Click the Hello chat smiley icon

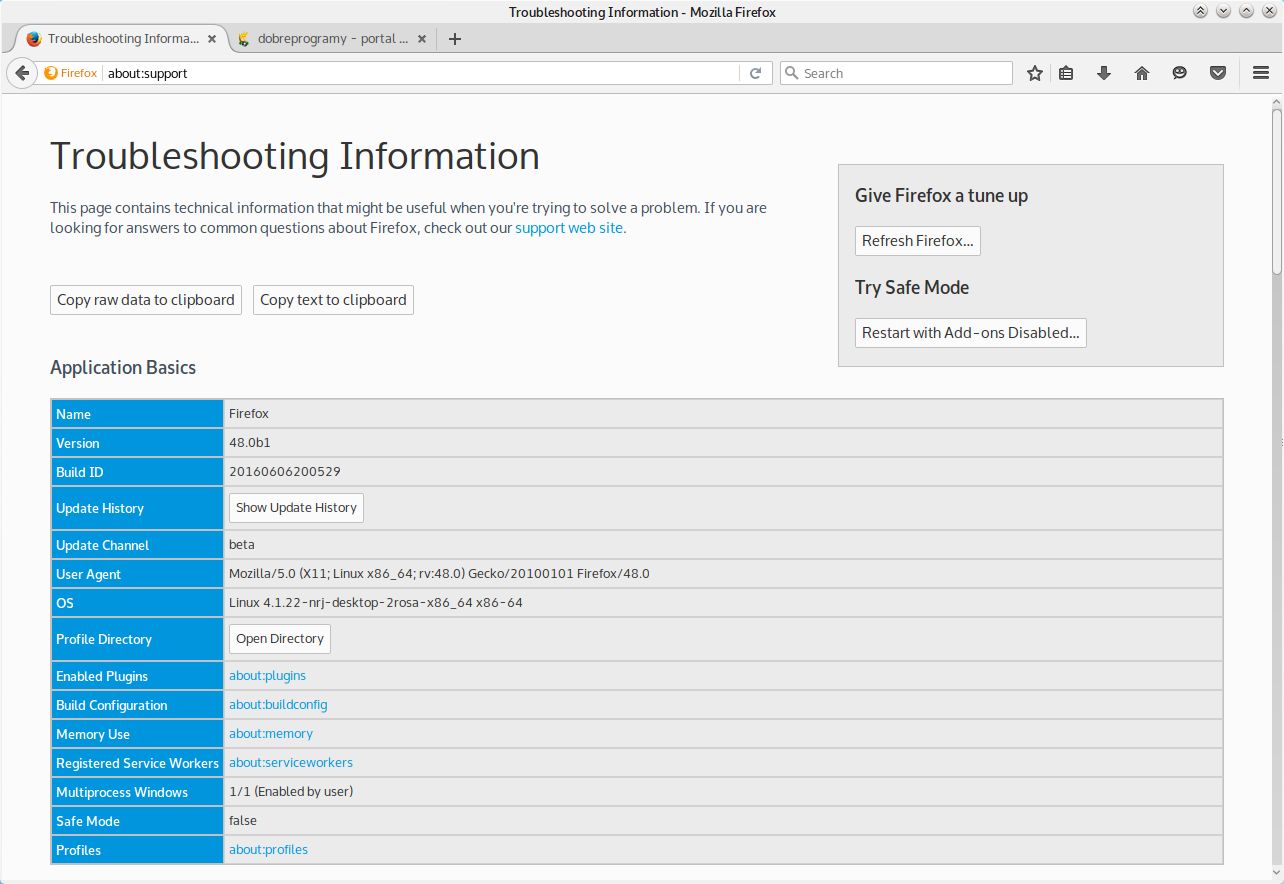pyautogui.click(x=1180, y=73)
